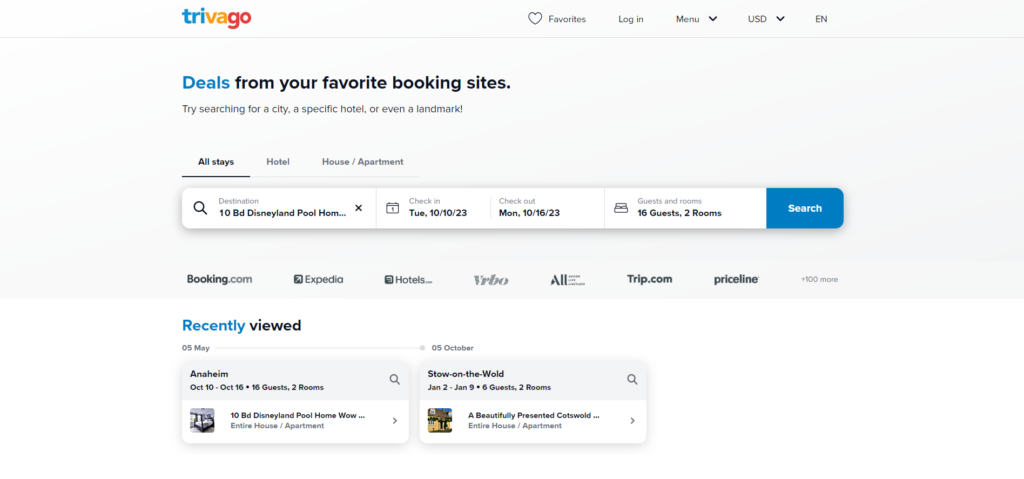
Task: Click Jan 2 - Jan 9 guests text
Action: (x=489, y=388)
